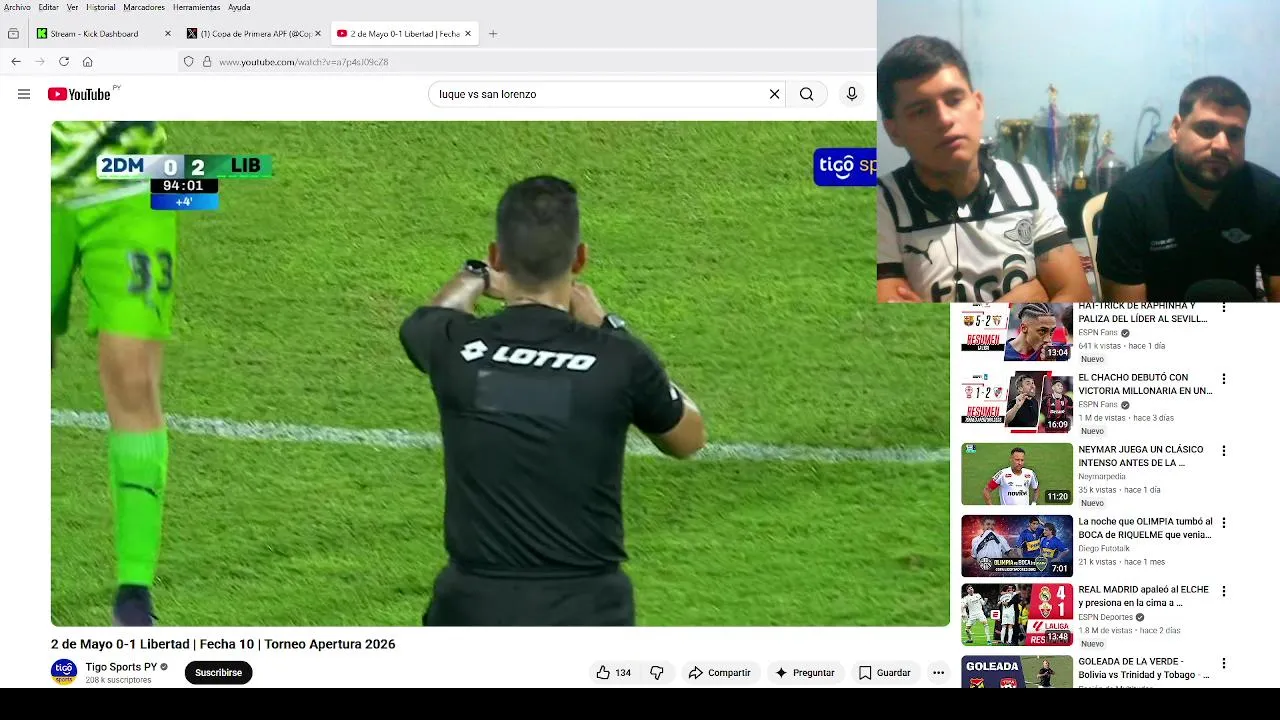This screenshot has height=720, width=1280.
Task: Open browser home page icon
Action: [88, 62]
